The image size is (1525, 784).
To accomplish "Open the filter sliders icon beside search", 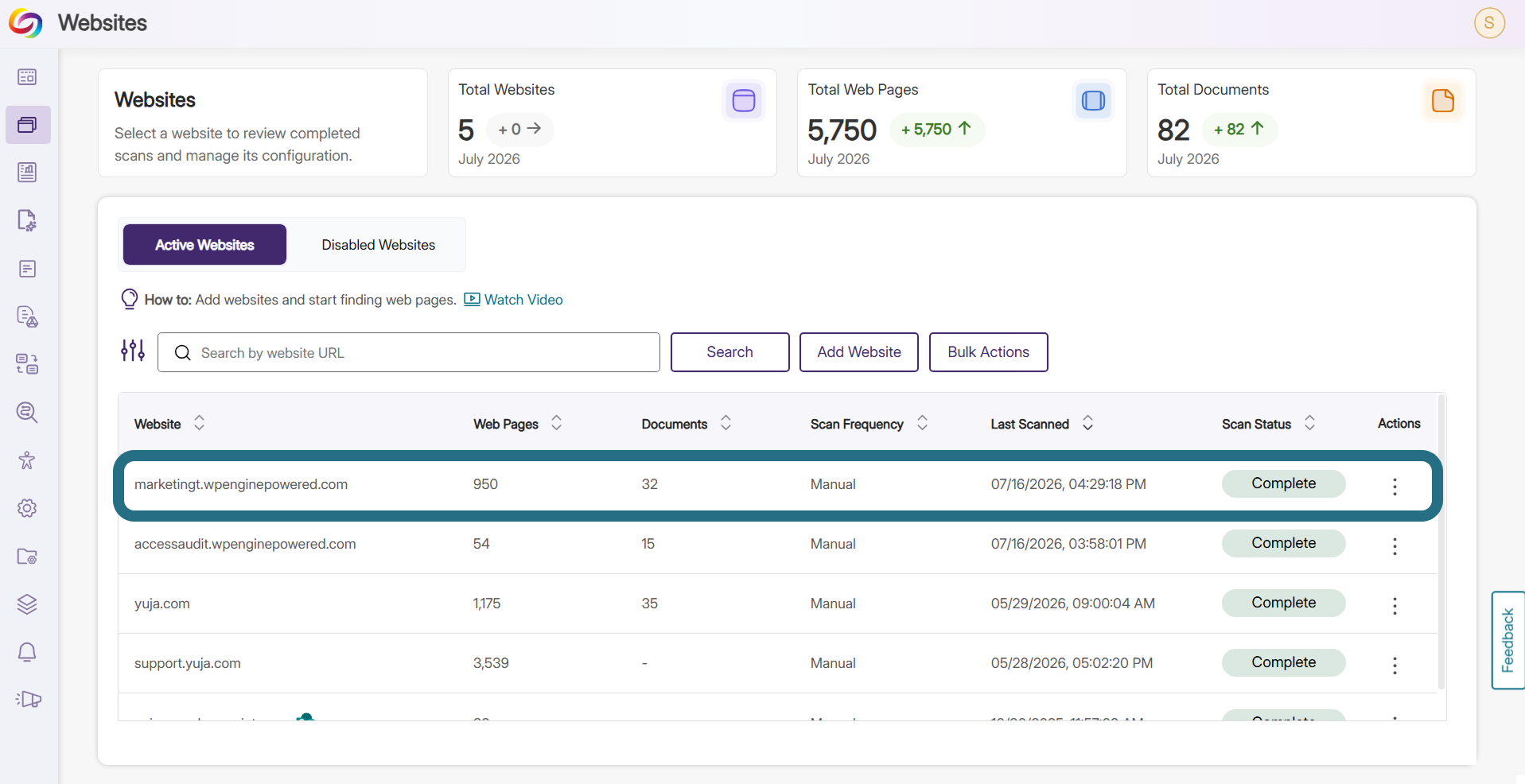I will (x=133, y=351).
